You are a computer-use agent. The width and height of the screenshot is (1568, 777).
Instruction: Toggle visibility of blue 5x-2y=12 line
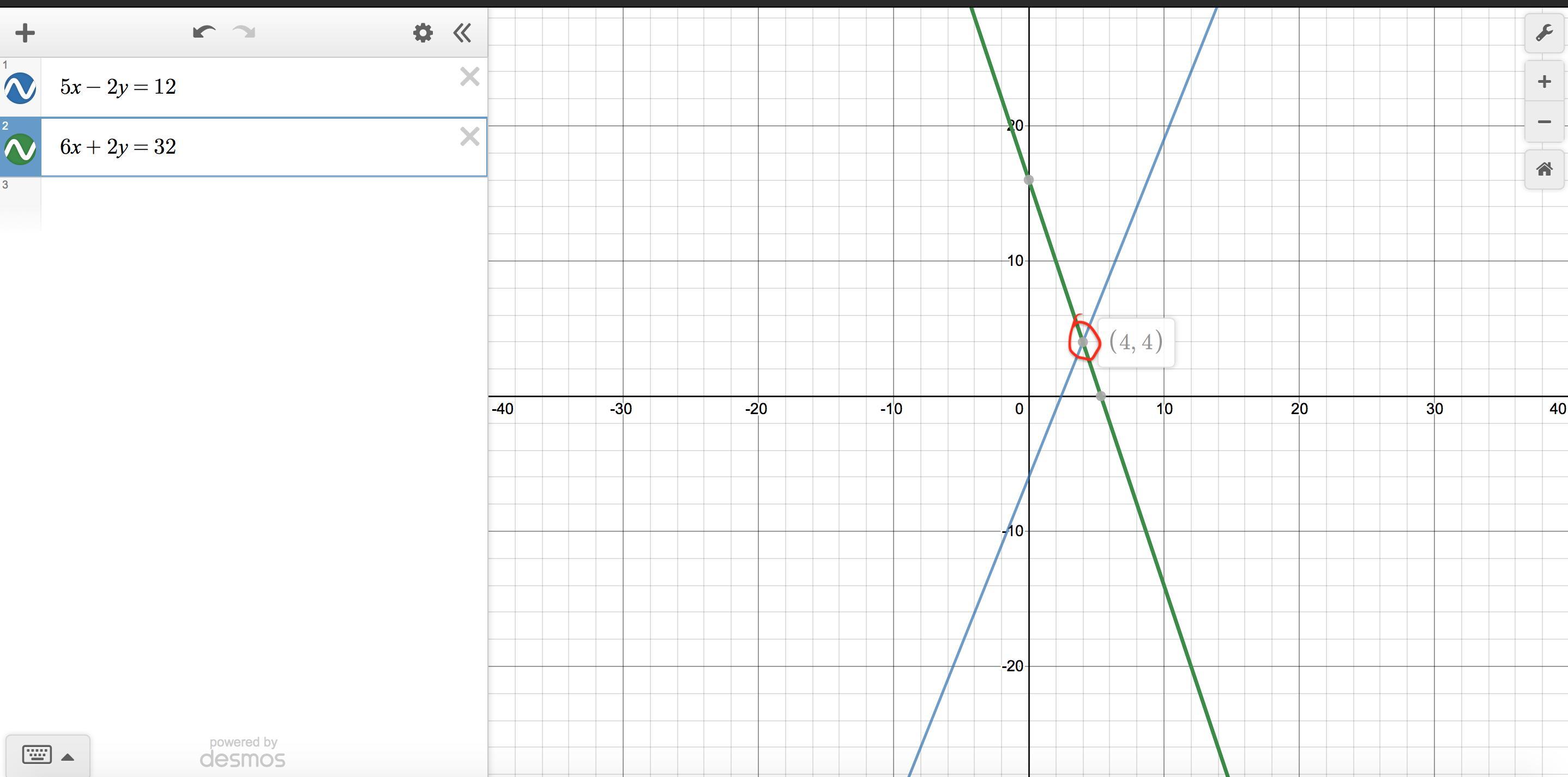click(20, 88)
